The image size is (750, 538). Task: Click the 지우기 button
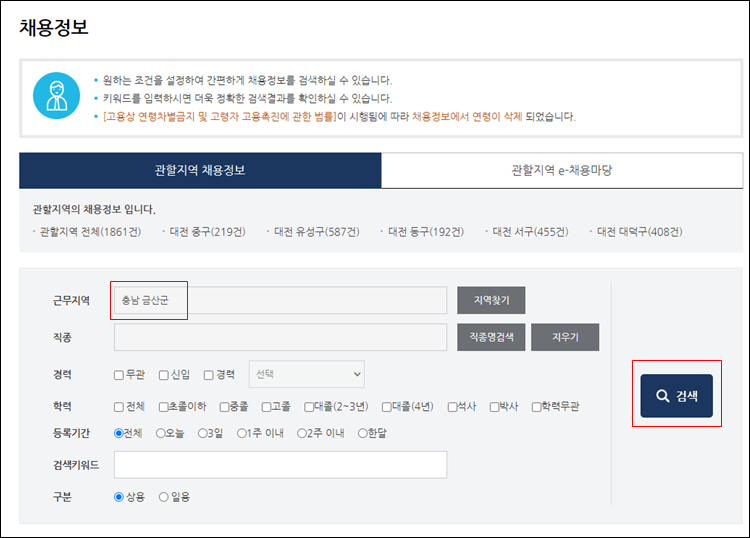[565, 337]
